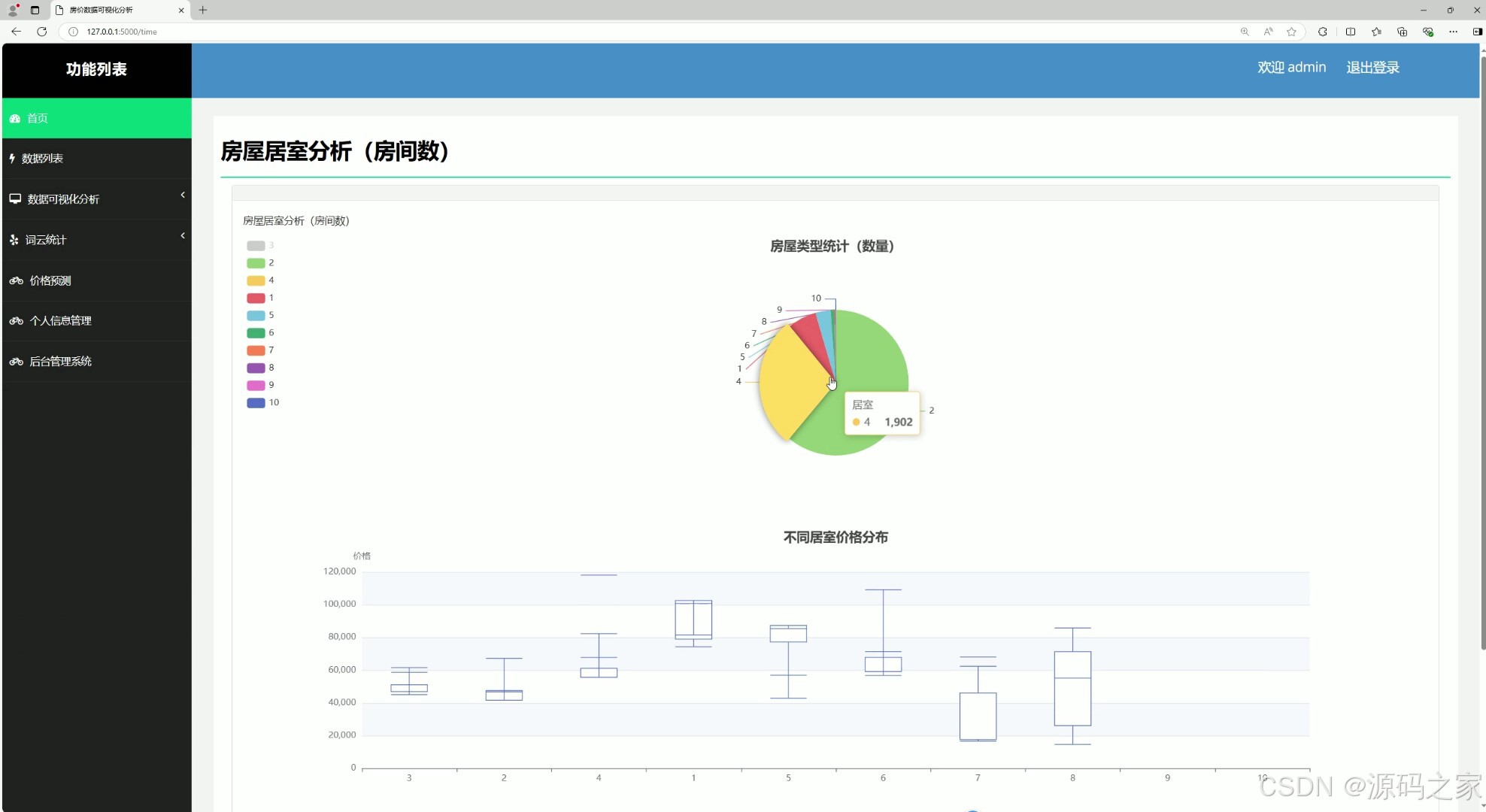Toggle legend item 2 green series
This screenshot has height=812, width=1486.
click(256, 263)
